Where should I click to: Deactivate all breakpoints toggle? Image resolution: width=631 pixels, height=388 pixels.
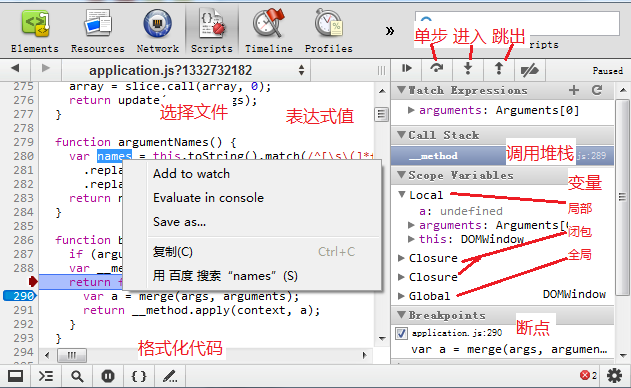coord(530,70)
